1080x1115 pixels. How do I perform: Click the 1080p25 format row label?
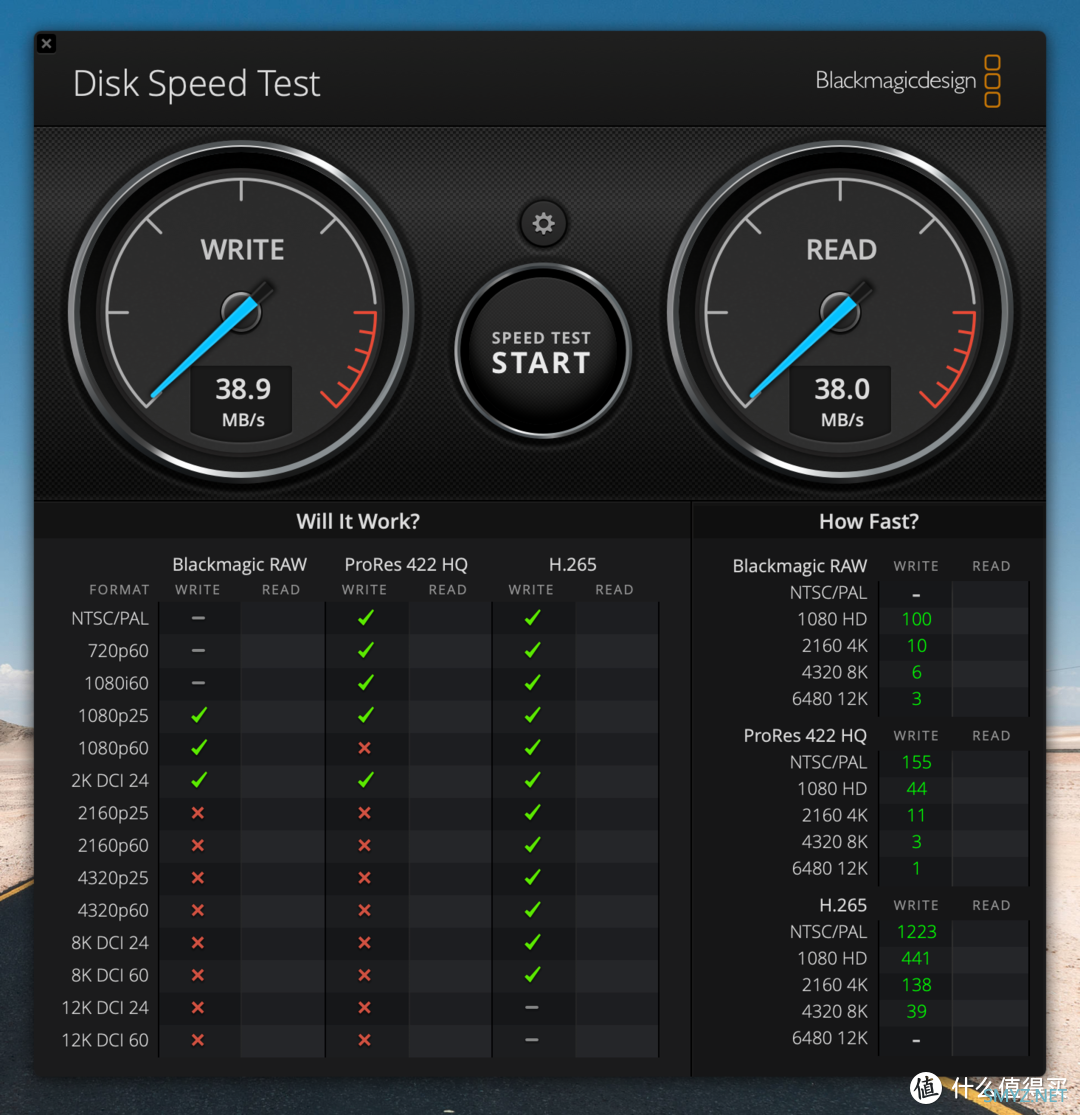coord(113,715)
